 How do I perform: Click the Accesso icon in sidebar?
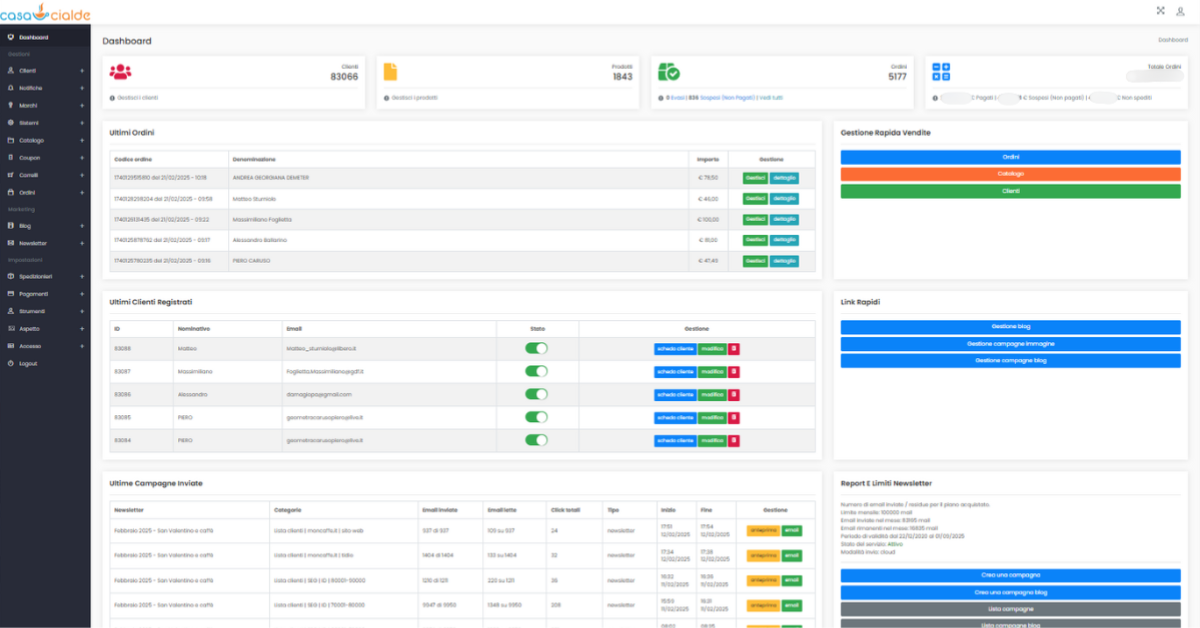click(x=10, y=346)
